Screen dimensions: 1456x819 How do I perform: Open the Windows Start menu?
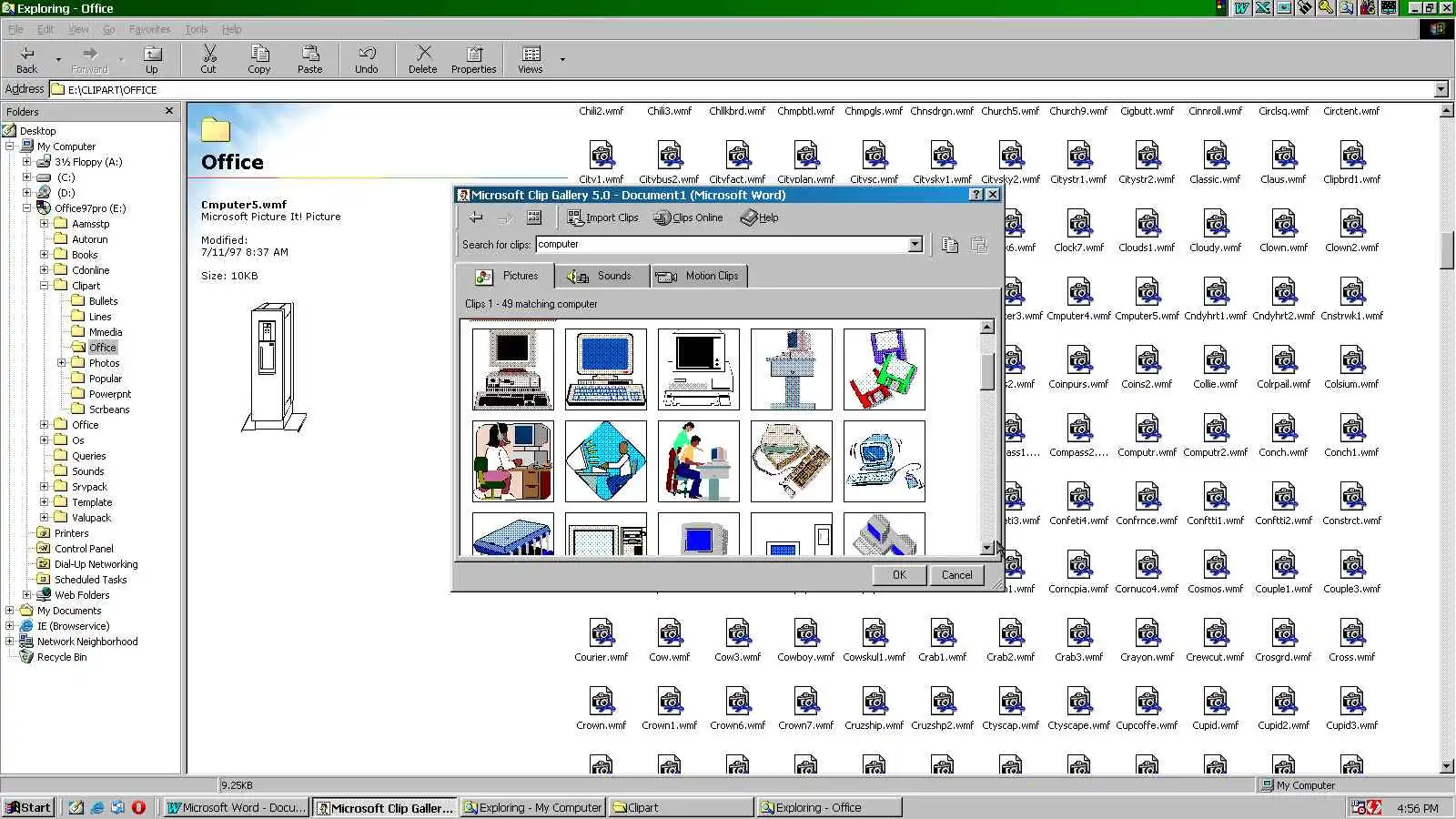tap(28, 807)
